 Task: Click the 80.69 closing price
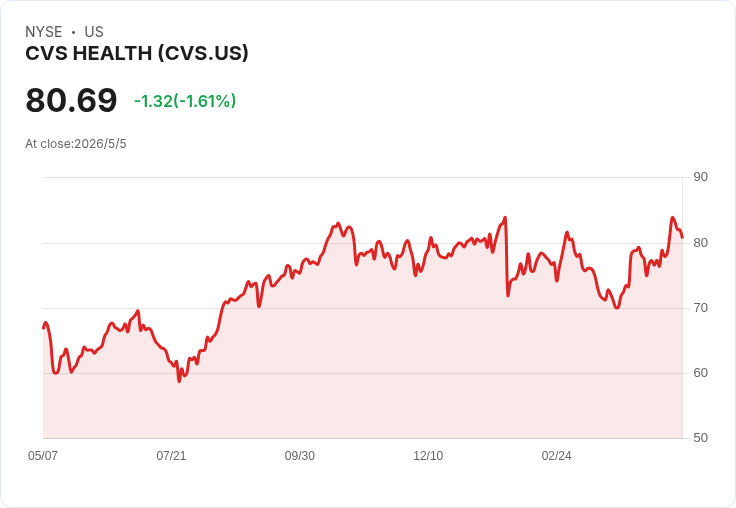(x=71, y=100)
